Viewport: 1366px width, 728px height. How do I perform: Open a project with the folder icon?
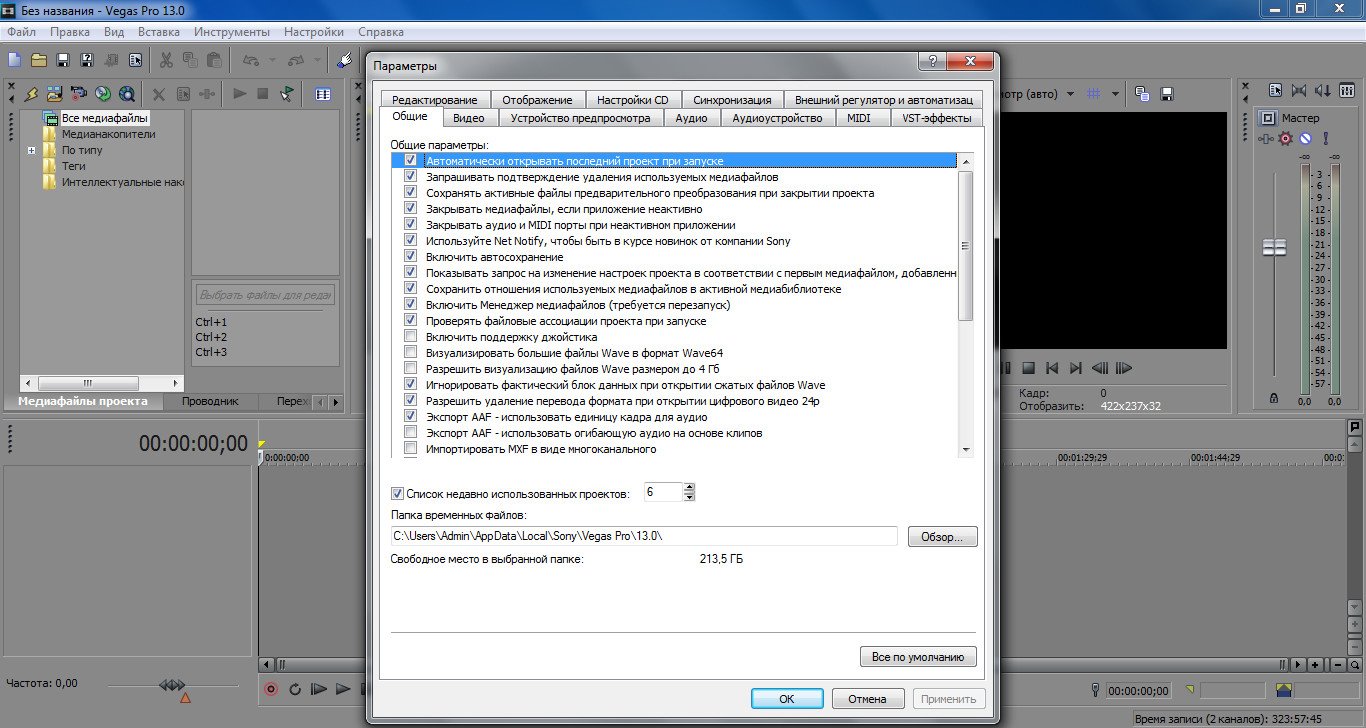(39, 61)
